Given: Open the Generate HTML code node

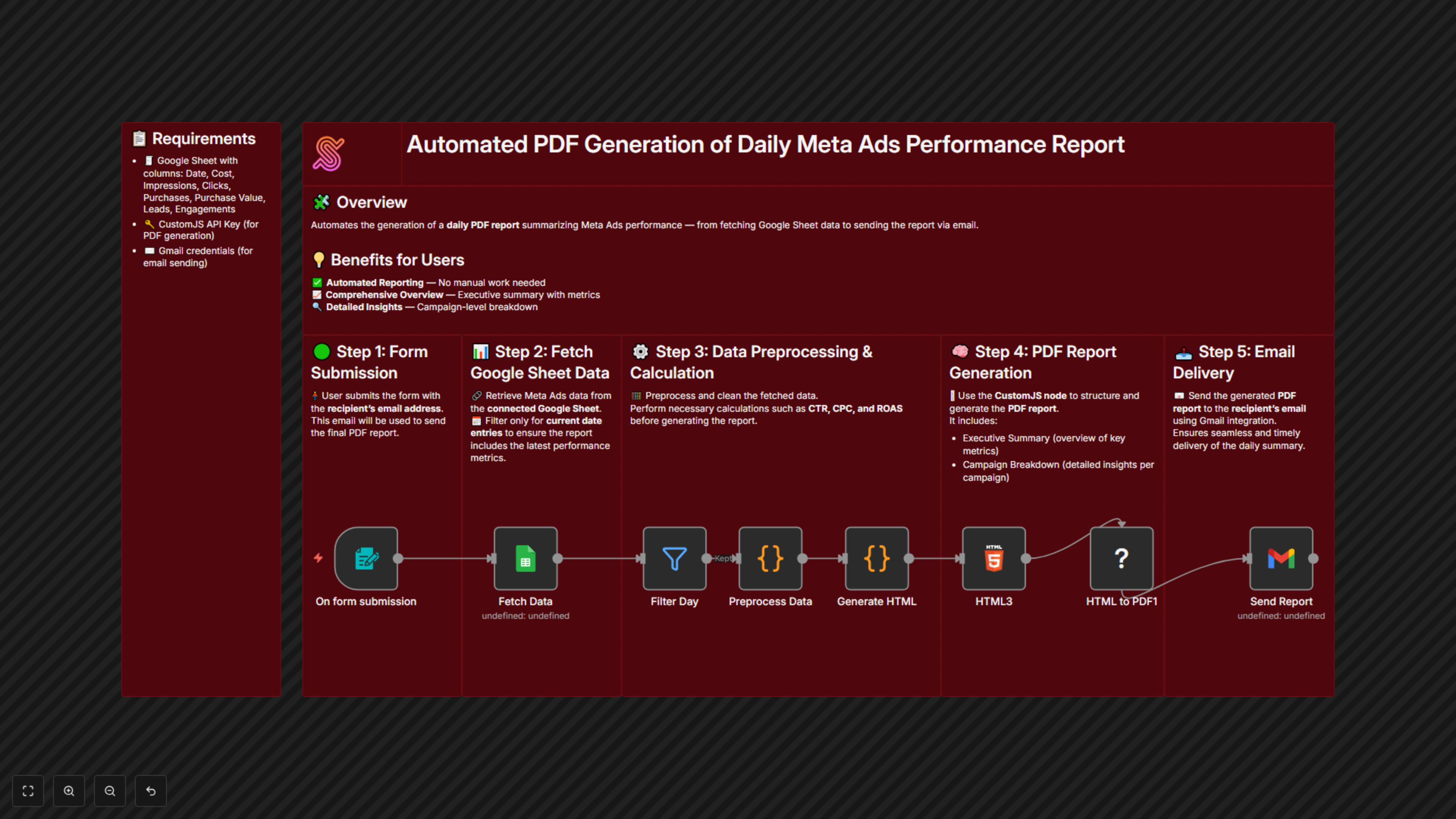Looking at the screenshot, I should click(876, 559).
